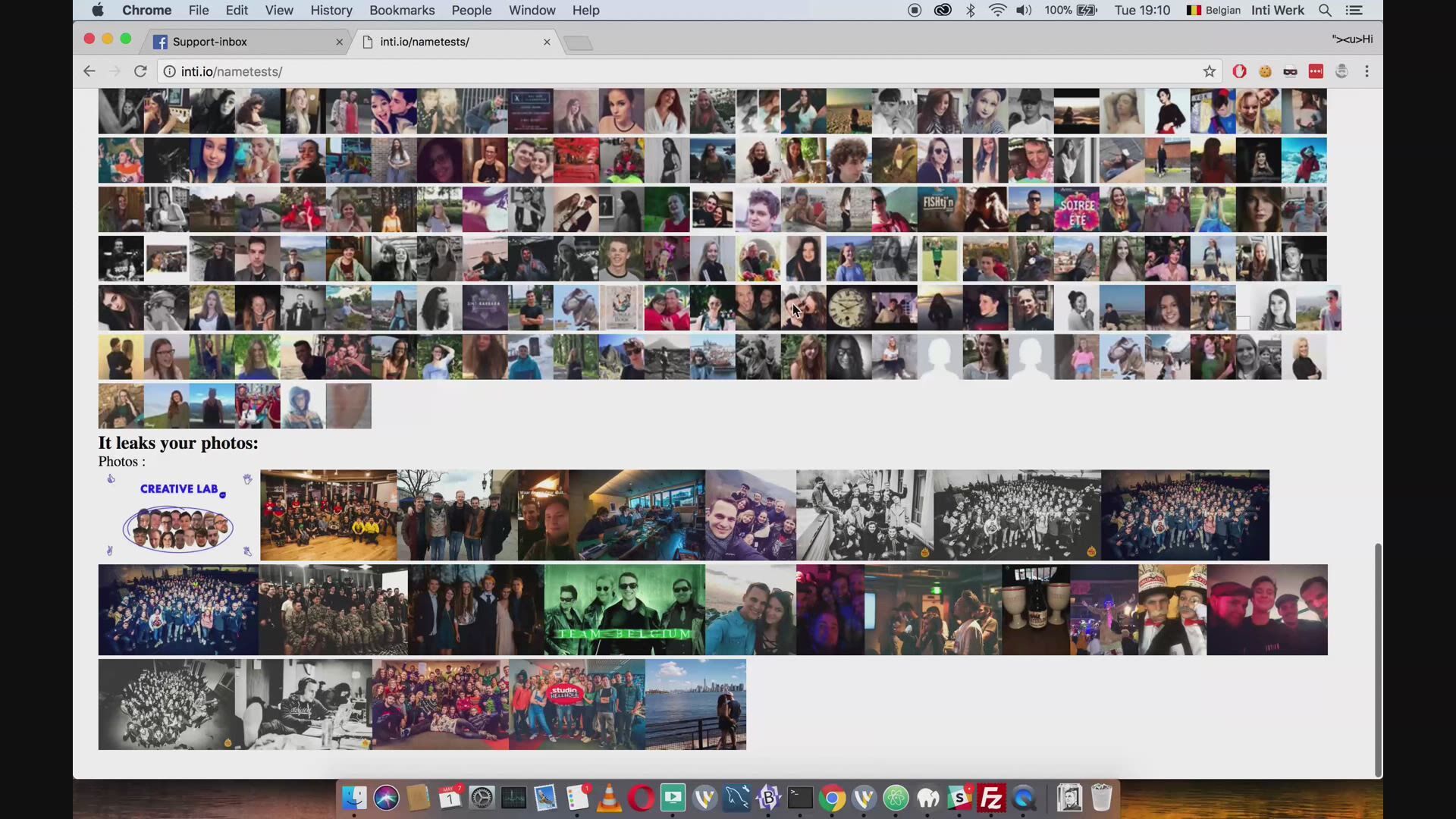Viewport: 1456px width, 819px height.
Task: Bookmark this page with the star
Action: pos(1209,71)
